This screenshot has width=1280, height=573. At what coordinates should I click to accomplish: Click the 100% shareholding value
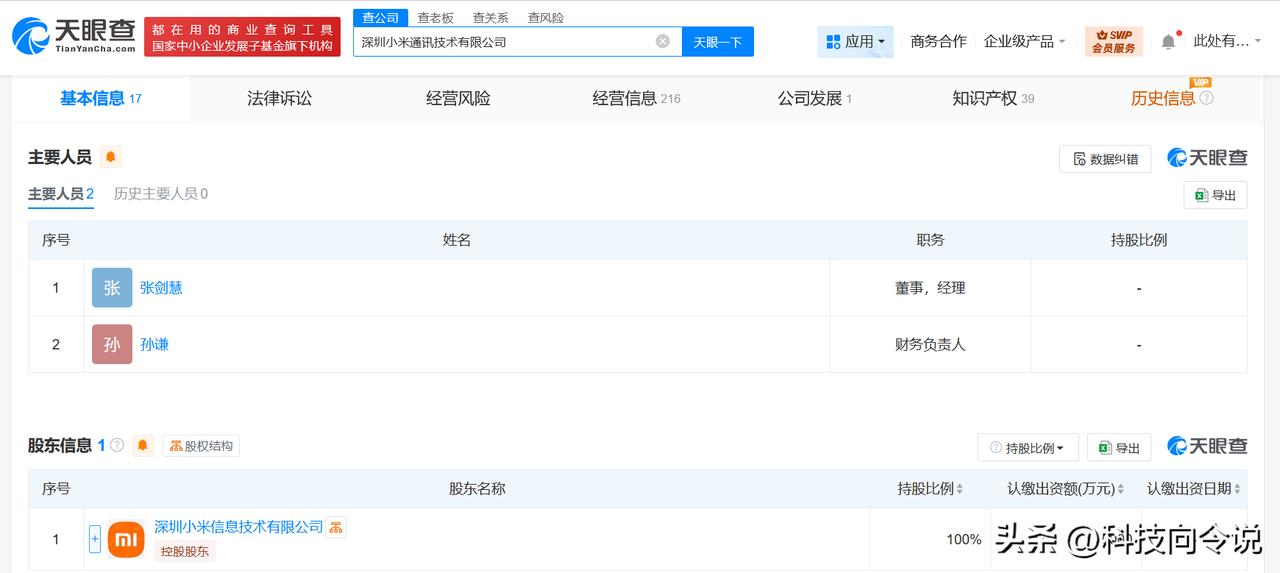pos(964,539)
